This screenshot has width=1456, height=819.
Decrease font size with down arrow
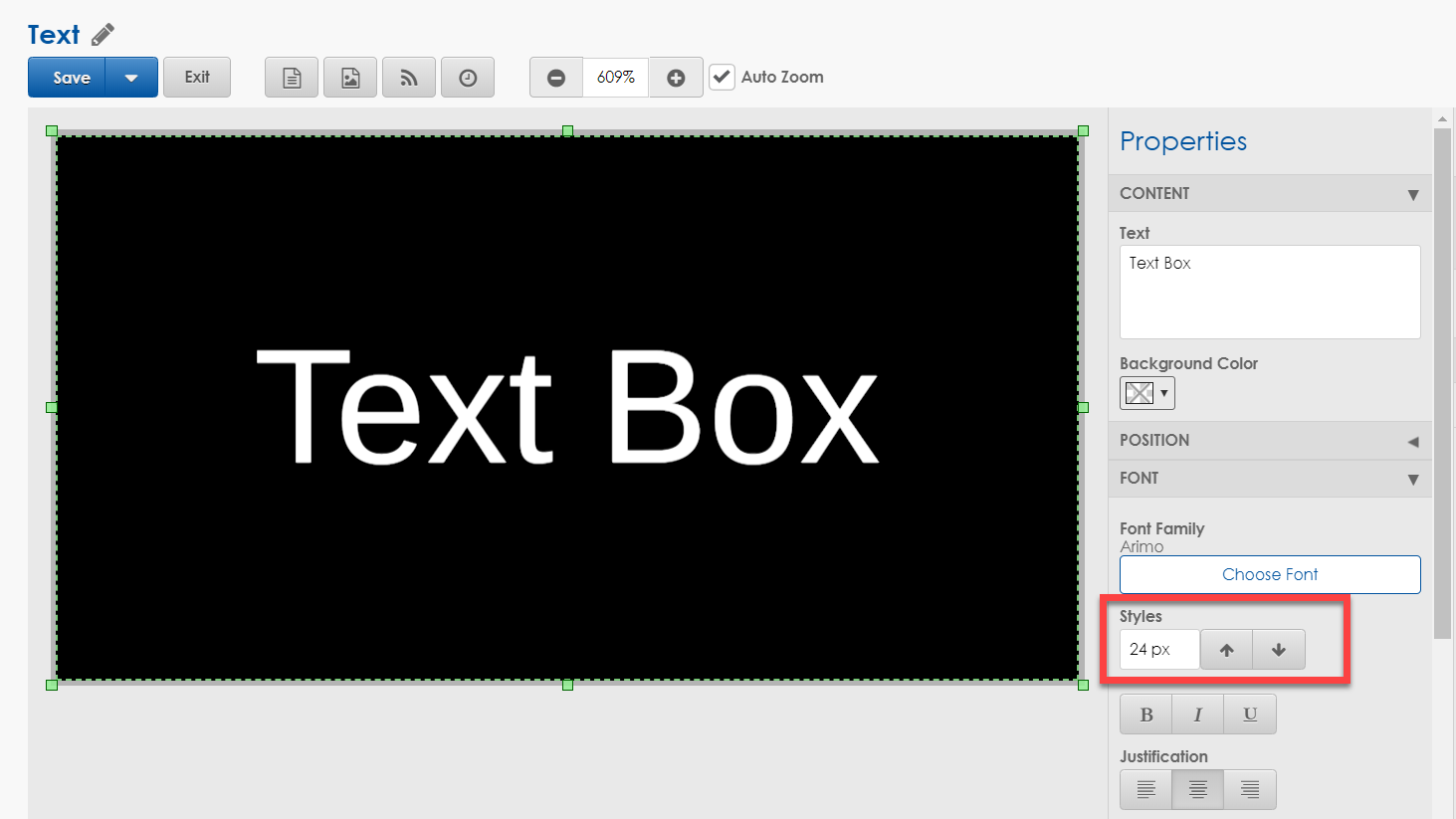[1279, 650]
